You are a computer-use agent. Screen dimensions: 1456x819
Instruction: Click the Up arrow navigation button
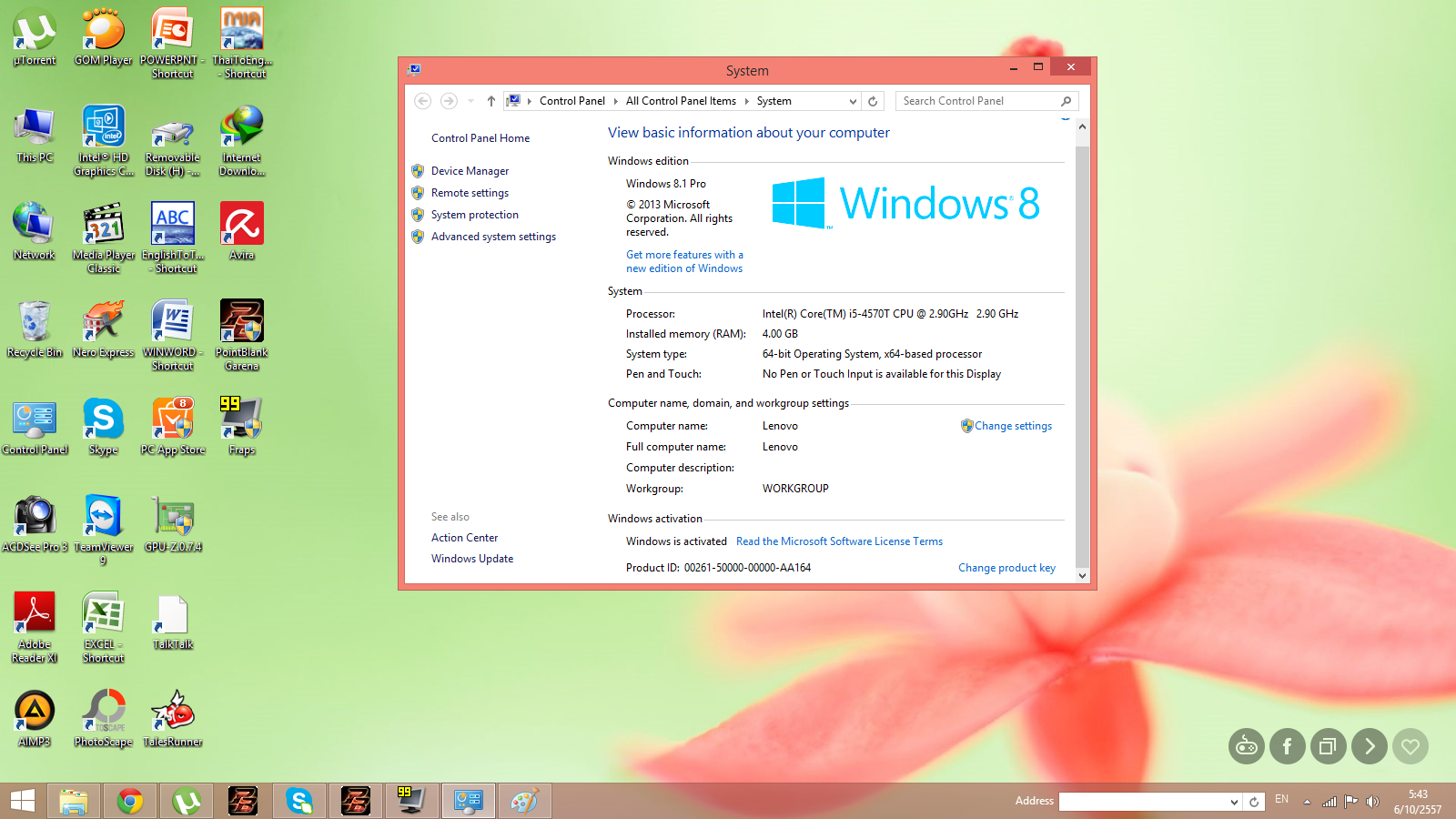point(491,101)
